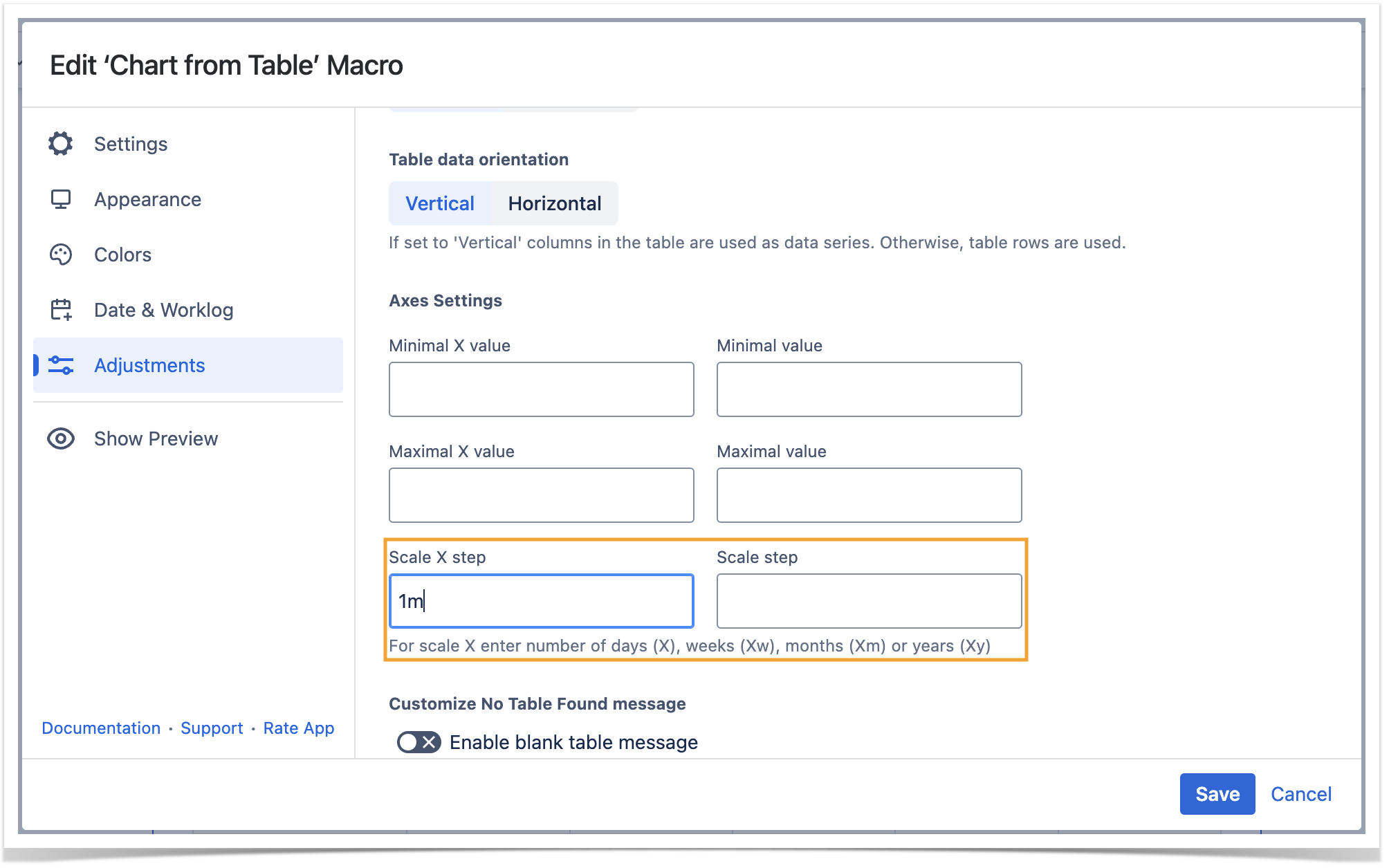Screen dimensions: 1389x868
Task: Open the Appearance section
Action: [x=147, y=199]
